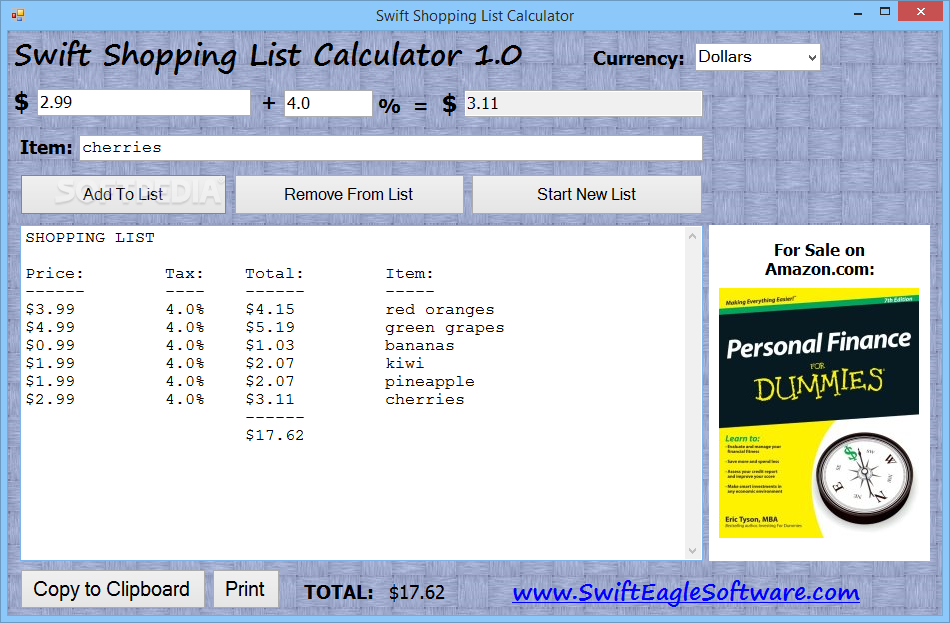Click the Start New List button

click(x=586, y=195)
